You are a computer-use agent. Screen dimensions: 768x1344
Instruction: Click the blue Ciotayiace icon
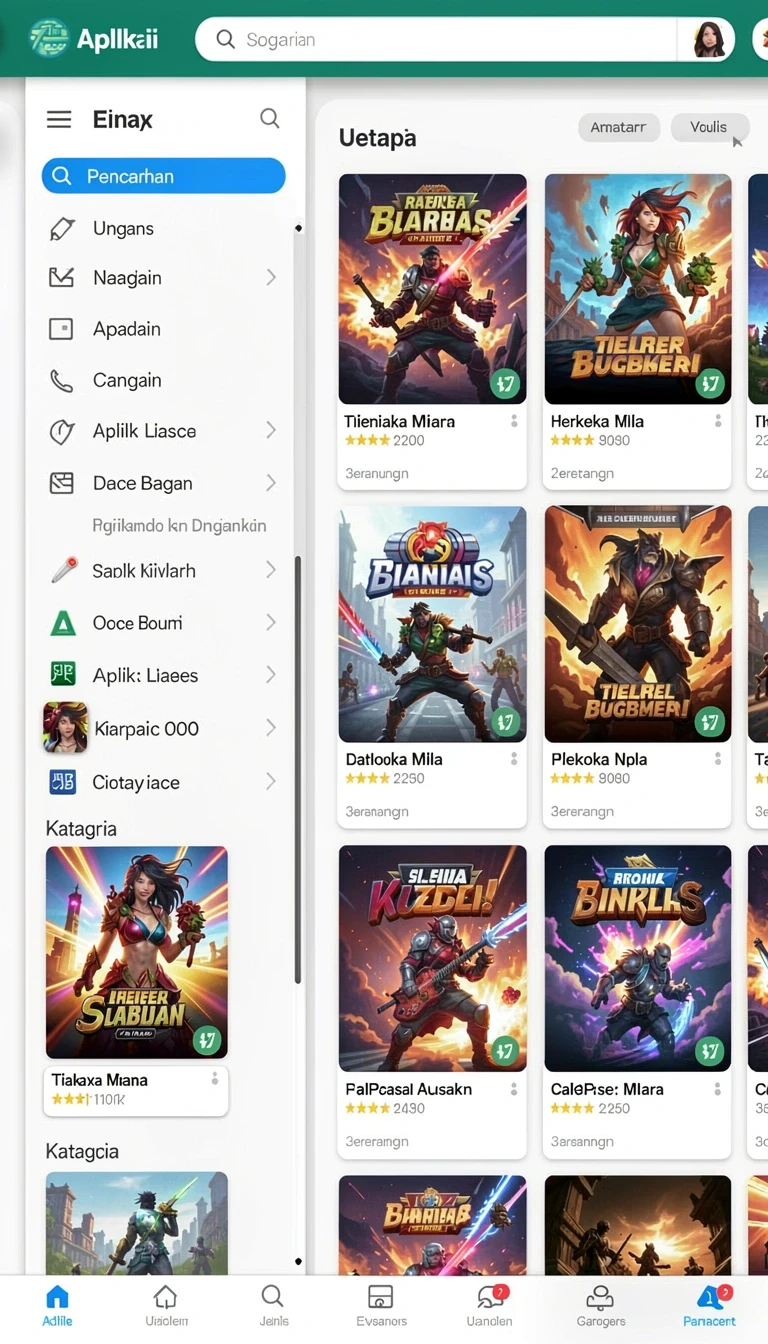point(63,782)
